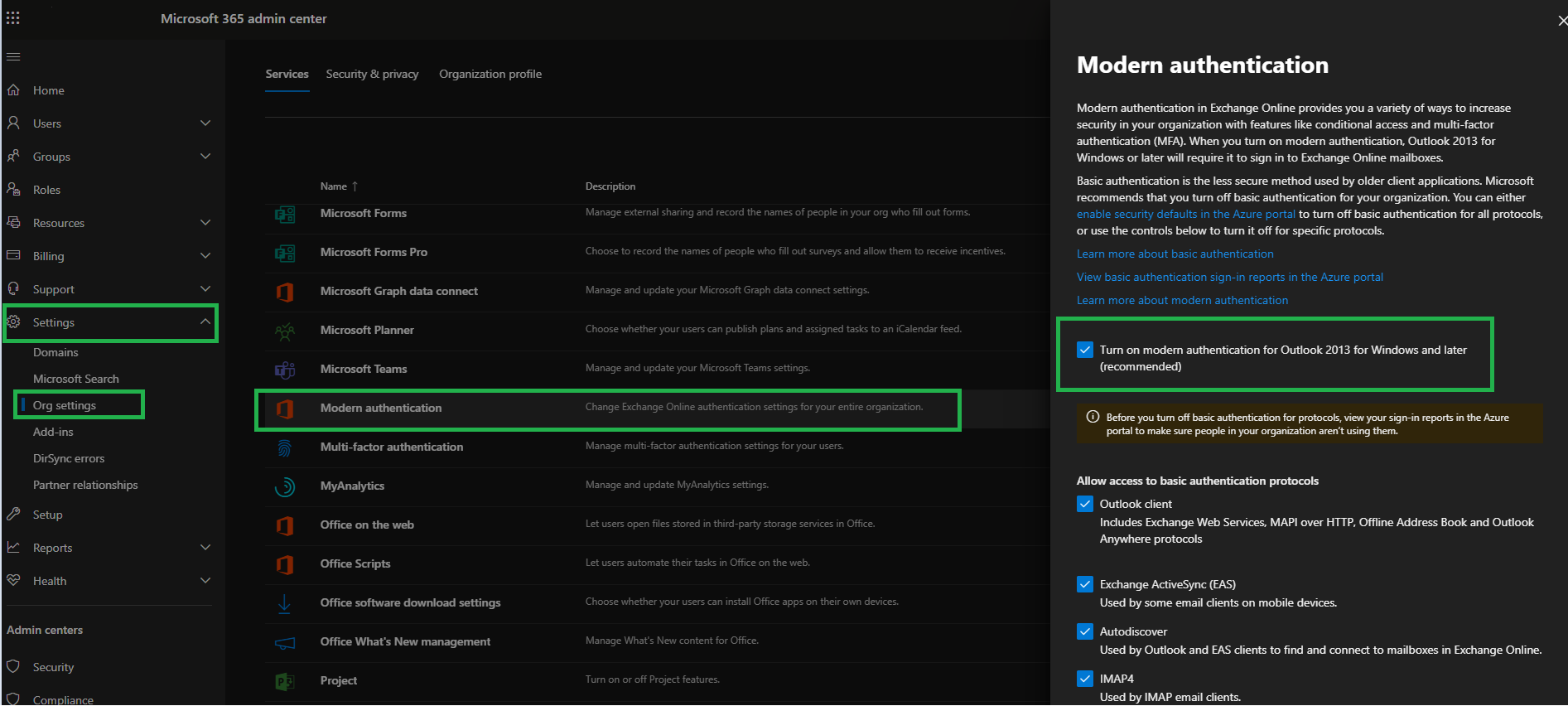Open the Security & privacy tab

pyautogui.click(x=372, y=75)
